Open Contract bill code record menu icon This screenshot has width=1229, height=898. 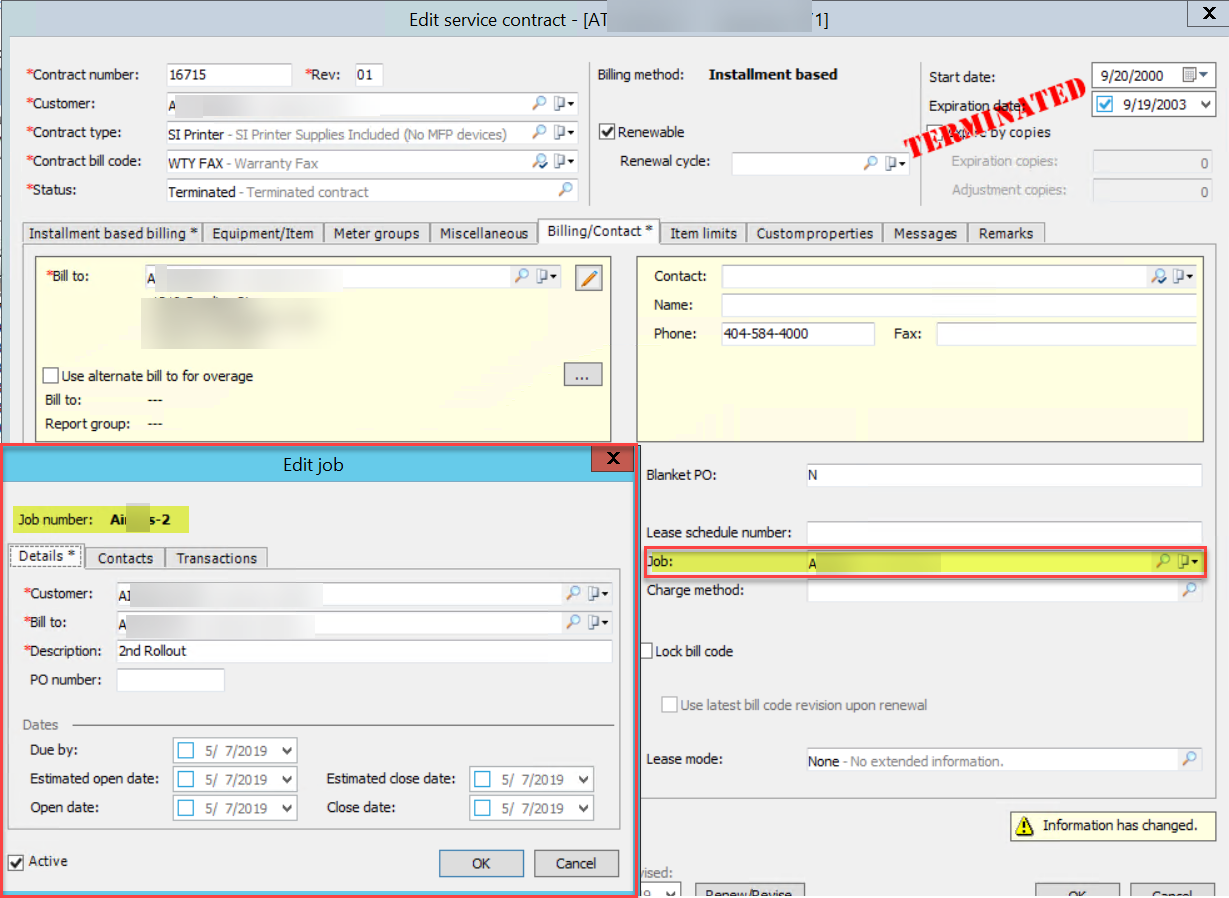click(x=564, y=161)
